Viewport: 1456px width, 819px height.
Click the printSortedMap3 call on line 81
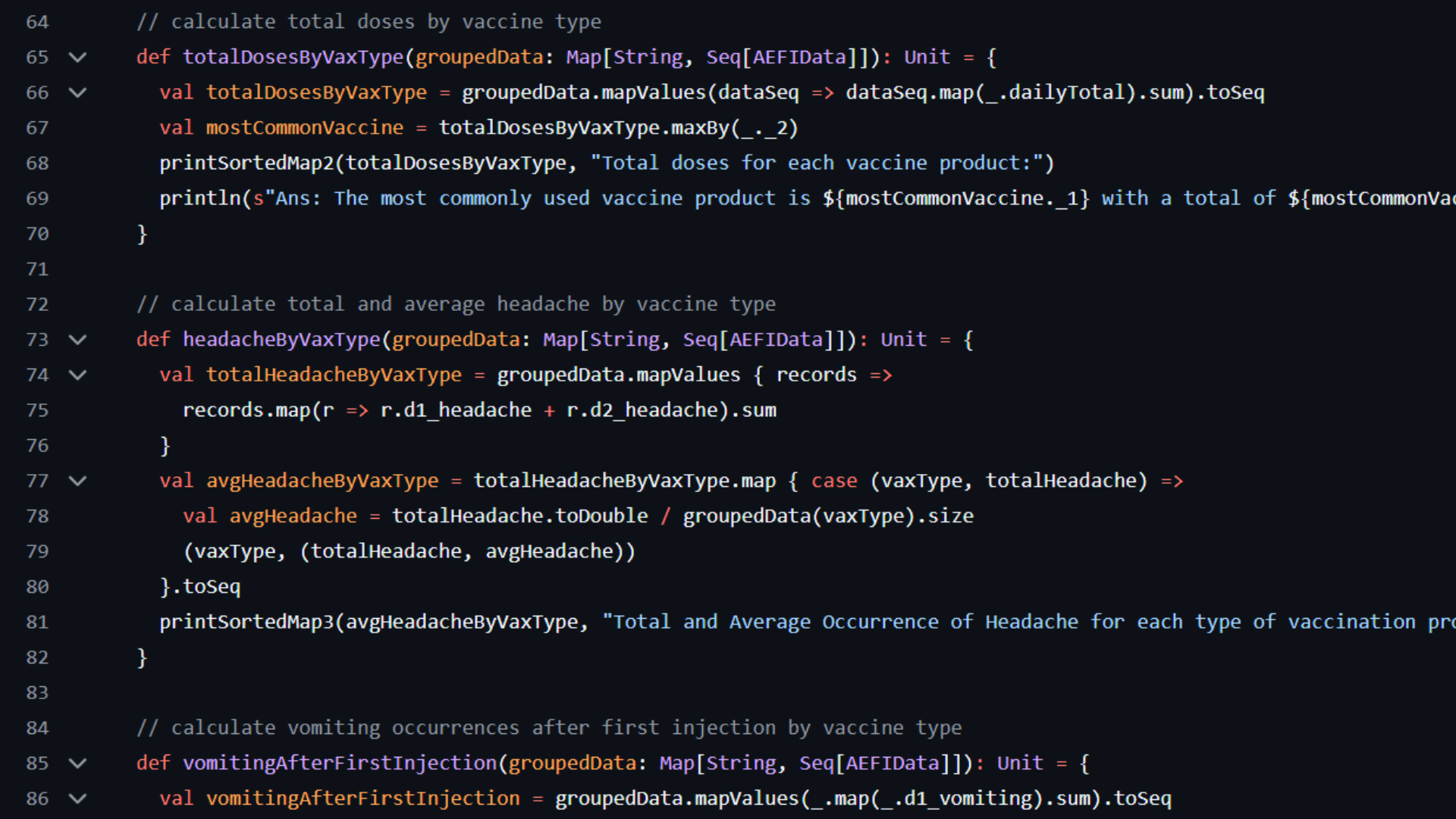(246, 623)
